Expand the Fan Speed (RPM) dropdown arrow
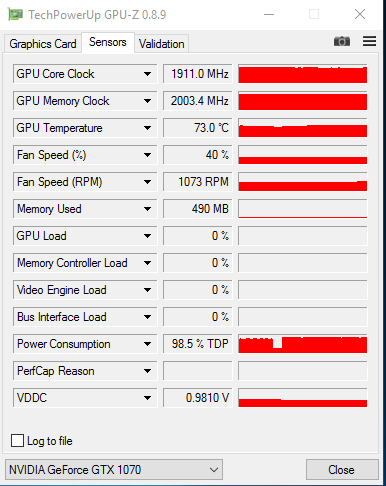This screenshot has width=386, height=486. [x=147, y=182]
